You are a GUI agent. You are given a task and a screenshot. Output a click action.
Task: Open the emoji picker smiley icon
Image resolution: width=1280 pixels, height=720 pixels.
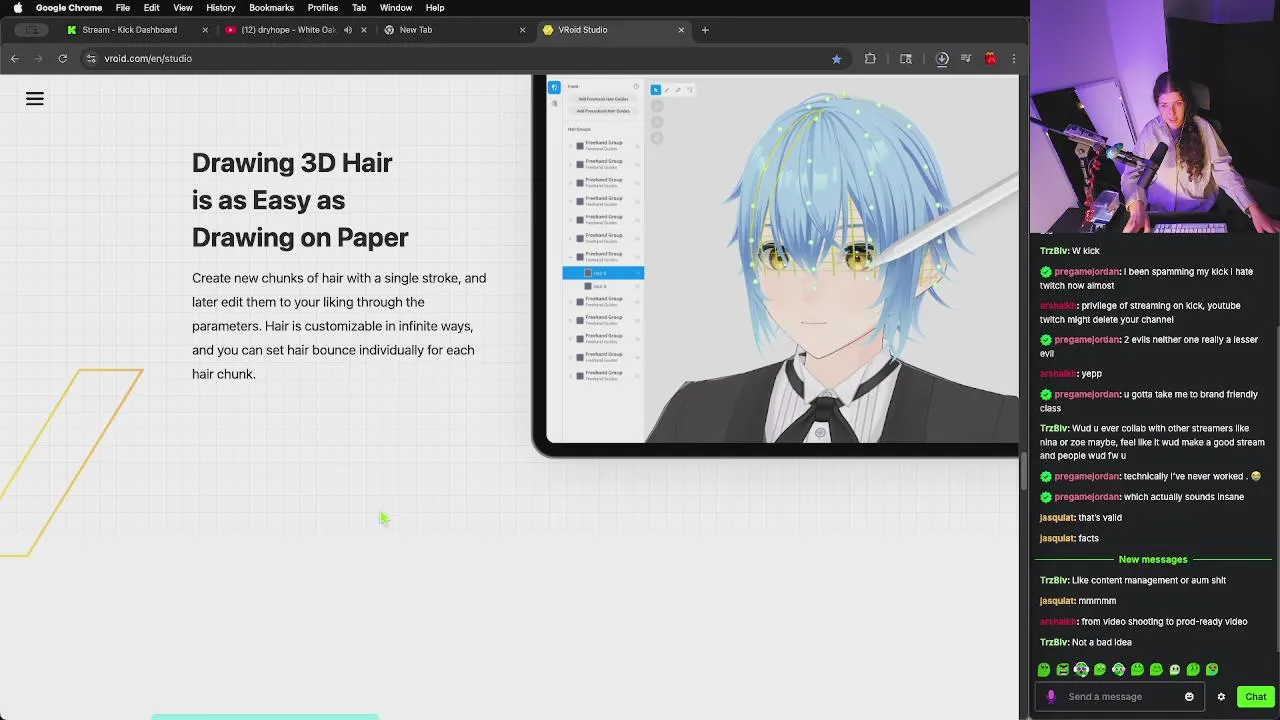[1189, 697]
